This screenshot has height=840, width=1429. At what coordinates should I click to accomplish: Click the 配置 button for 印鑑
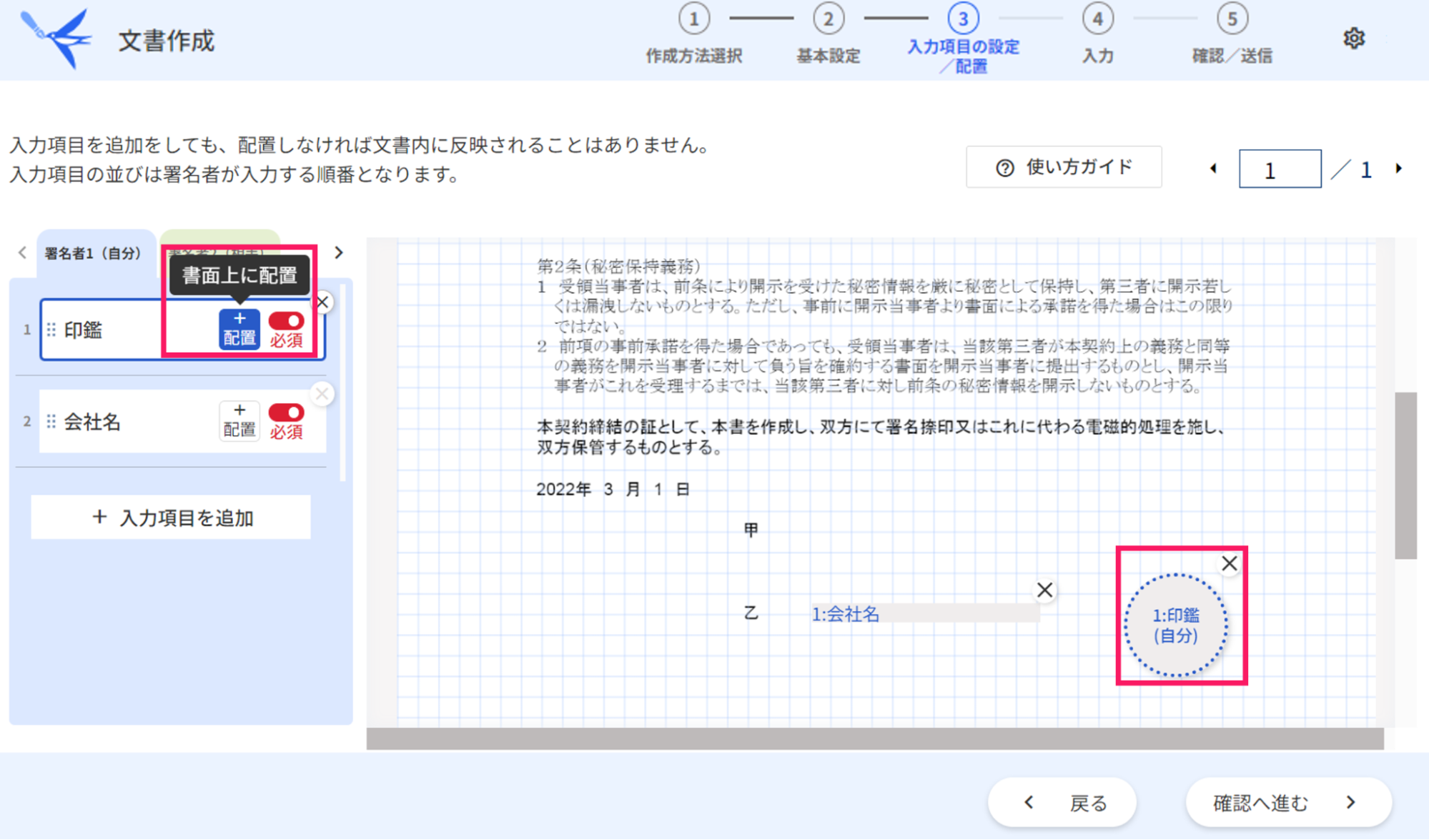pyautogui.click(x=239, y=329)
